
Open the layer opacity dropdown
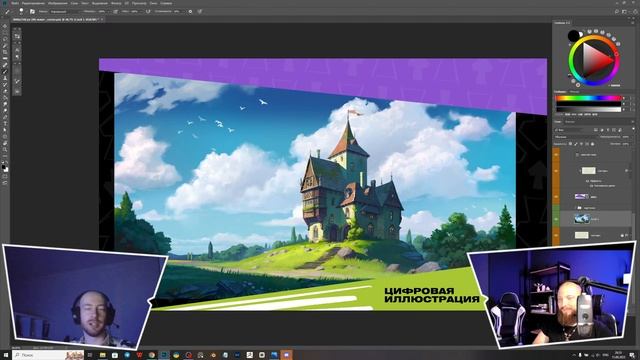(x=626, y=137)
